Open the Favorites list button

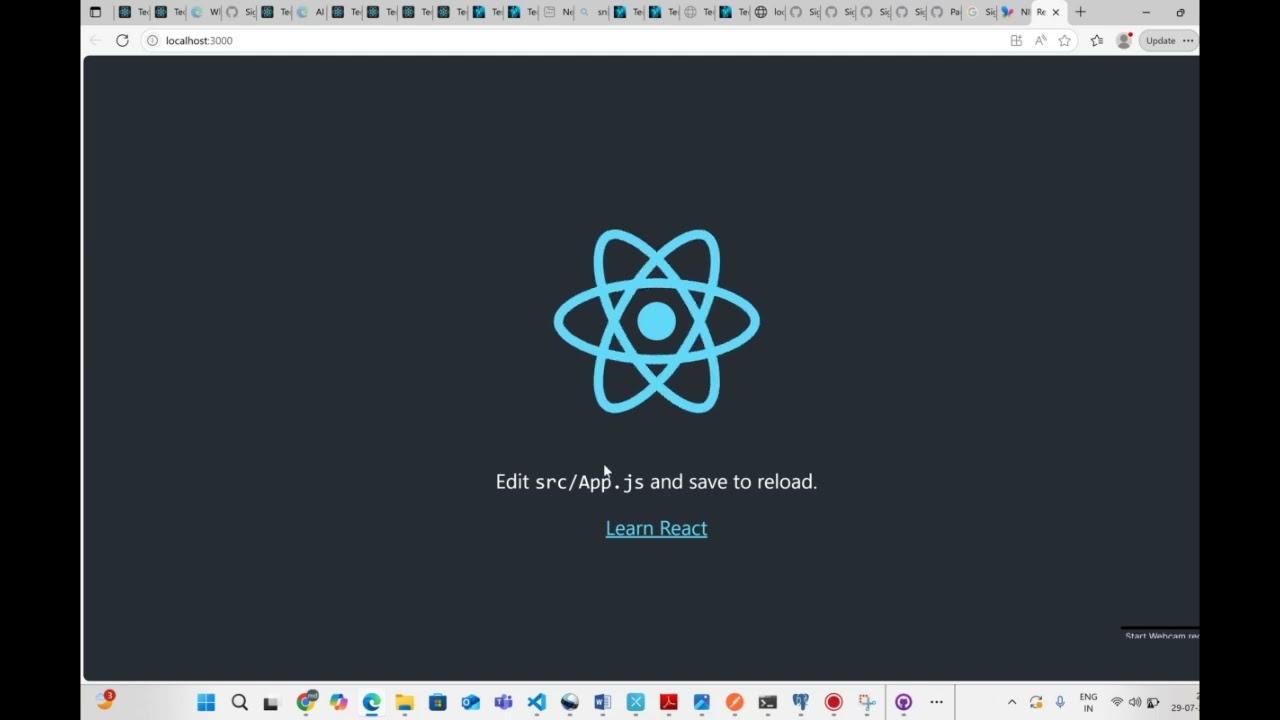[x=1097, y=41]
